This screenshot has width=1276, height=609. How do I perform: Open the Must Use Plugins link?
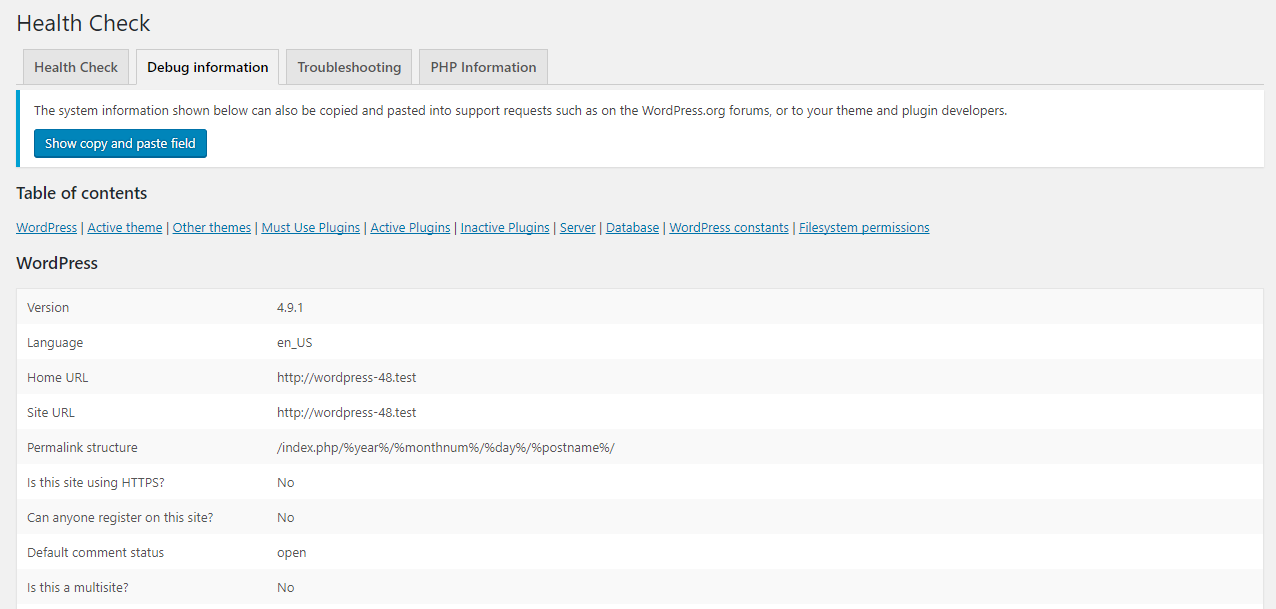pos(310,228)
